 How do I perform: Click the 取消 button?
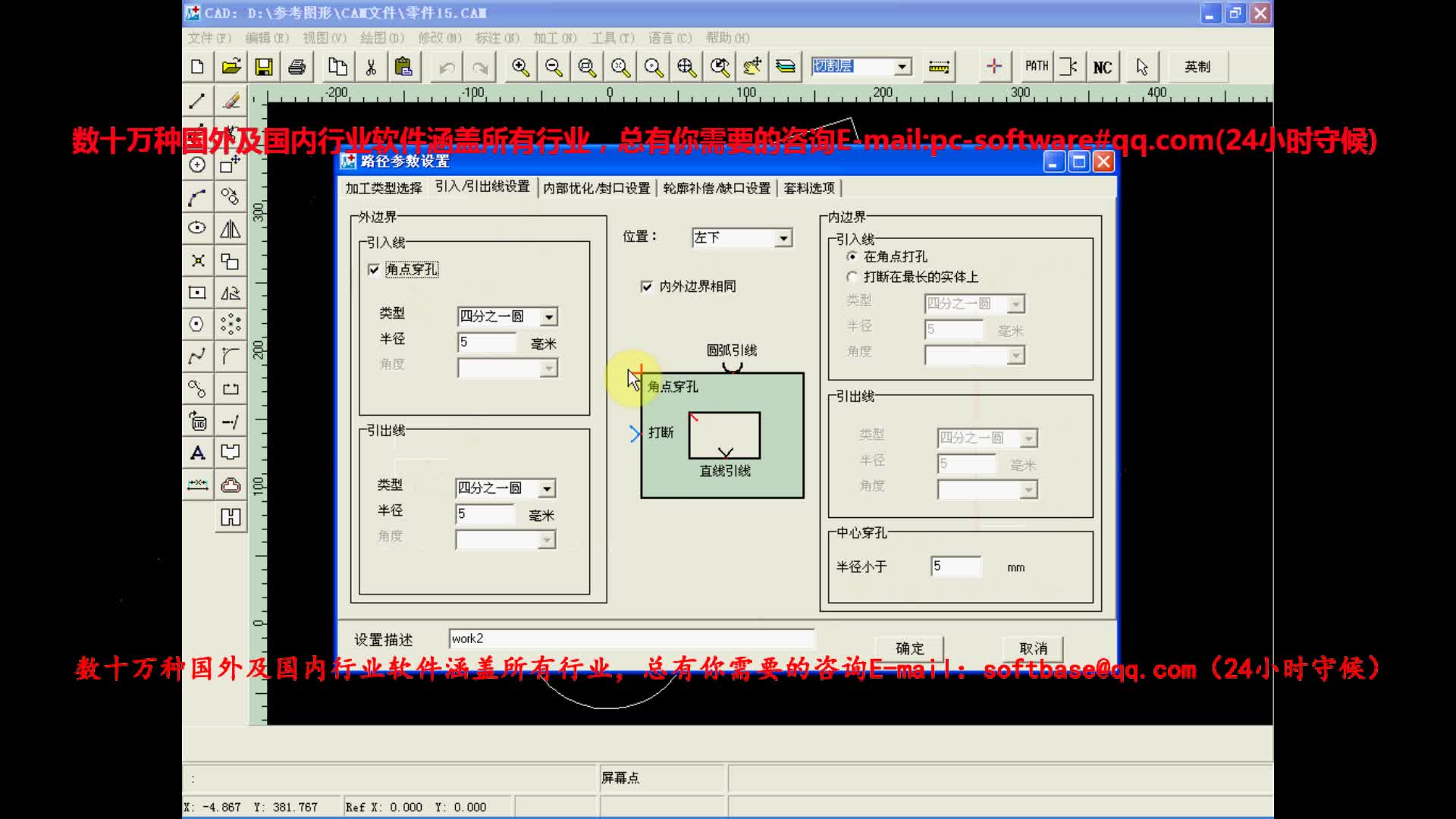tap(1033, 648)
